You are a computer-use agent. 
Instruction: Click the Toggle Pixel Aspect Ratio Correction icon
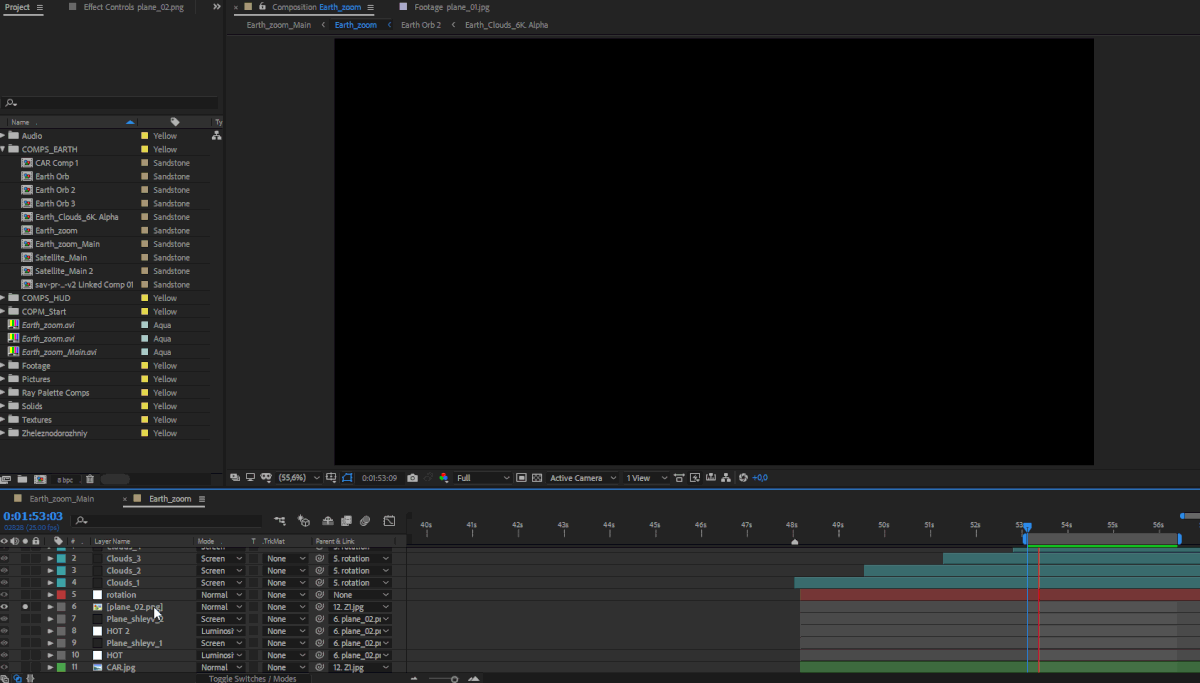pyautogui.click(x=679, y=478)
